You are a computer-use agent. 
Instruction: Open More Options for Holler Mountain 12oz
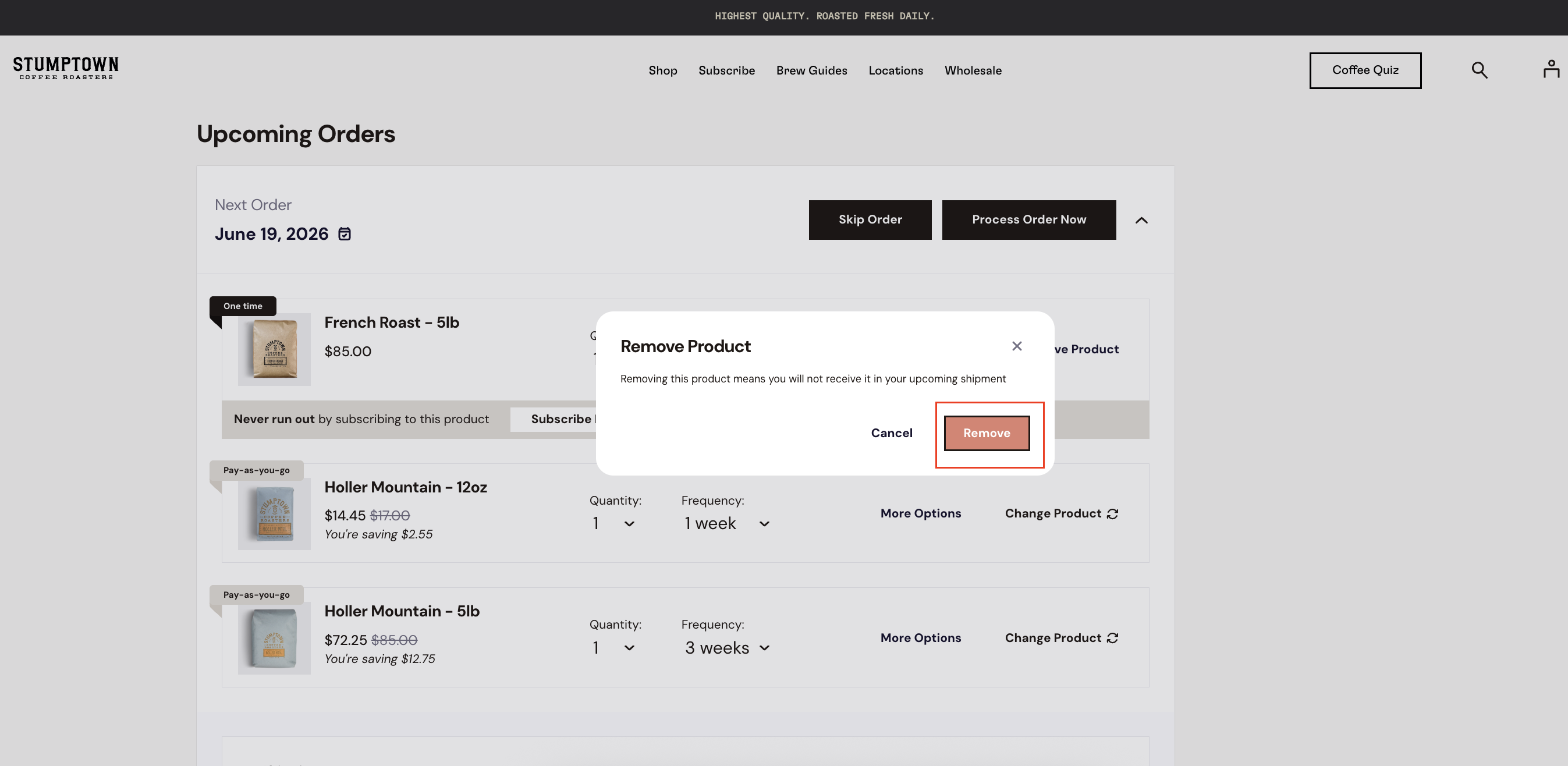pos(920,513)
